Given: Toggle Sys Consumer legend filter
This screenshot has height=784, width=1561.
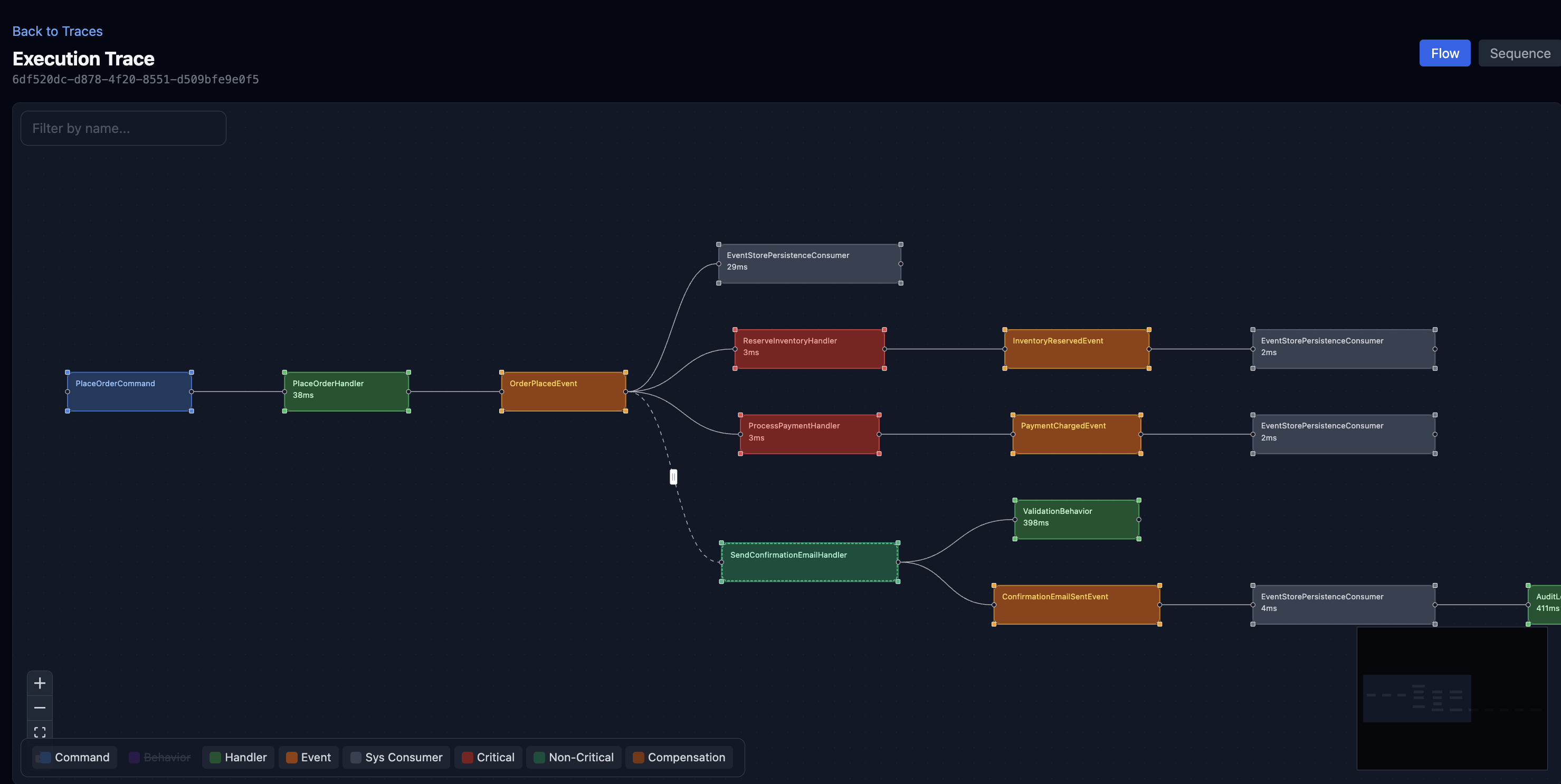Looking at the screenshot, I should point(396,757).
